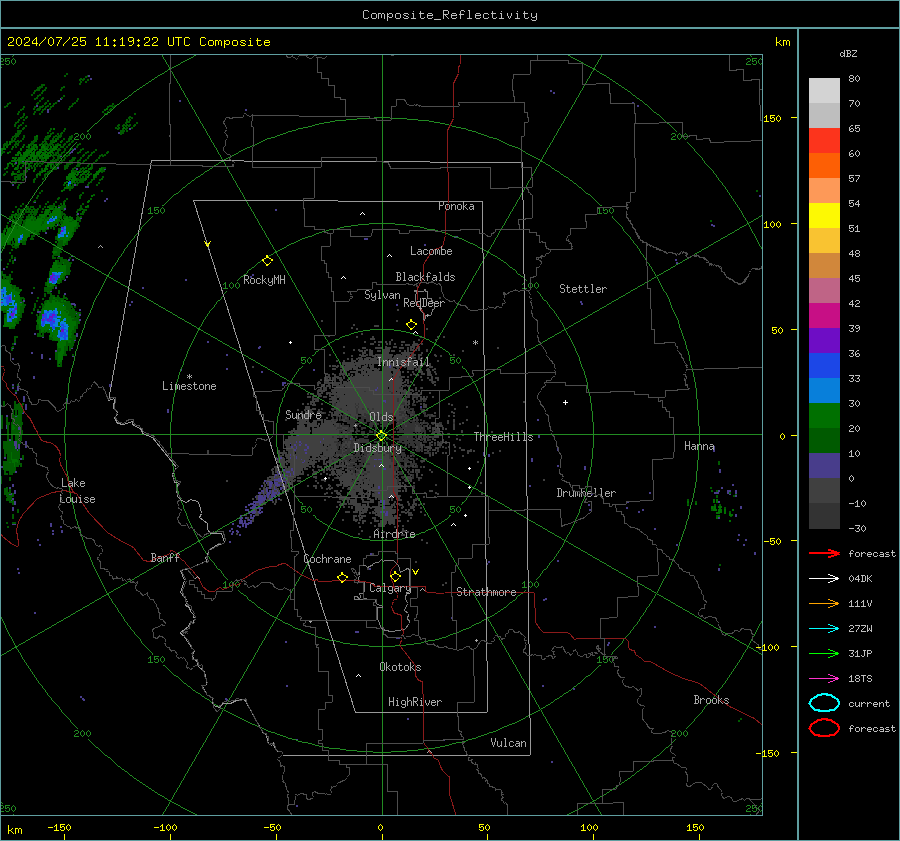This screenshot has height=841, width=900.
Task: Click the Brooks map label
Action: 711,700
